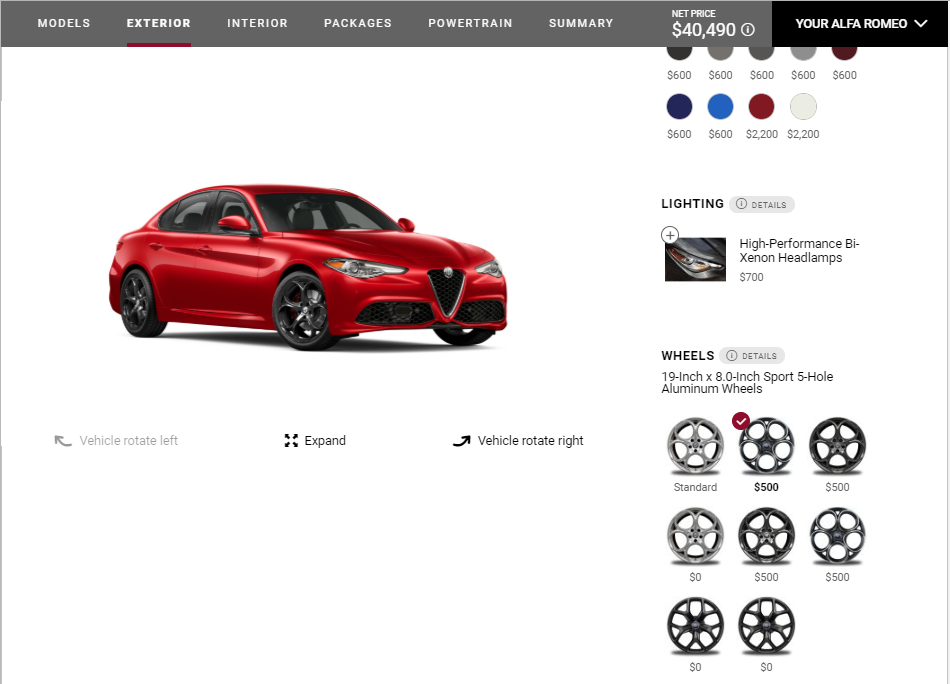This screenshot has height=684, width=950.
Task: Go to the Models tab
Action: (x=64, y=23)
